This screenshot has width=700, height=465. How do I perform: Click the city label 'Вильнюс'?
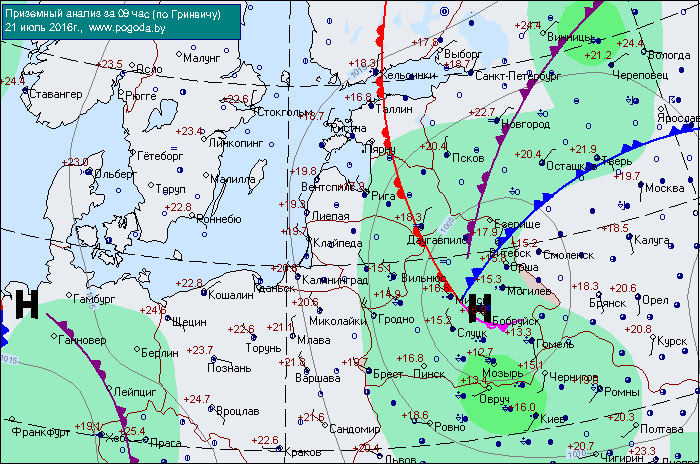click(x=422, y=278)
